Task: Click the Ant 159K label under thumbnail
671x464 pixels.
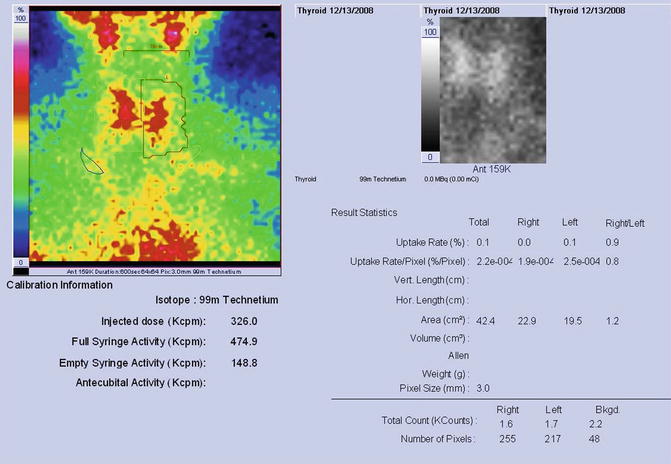Action: [x=493, y=169]
